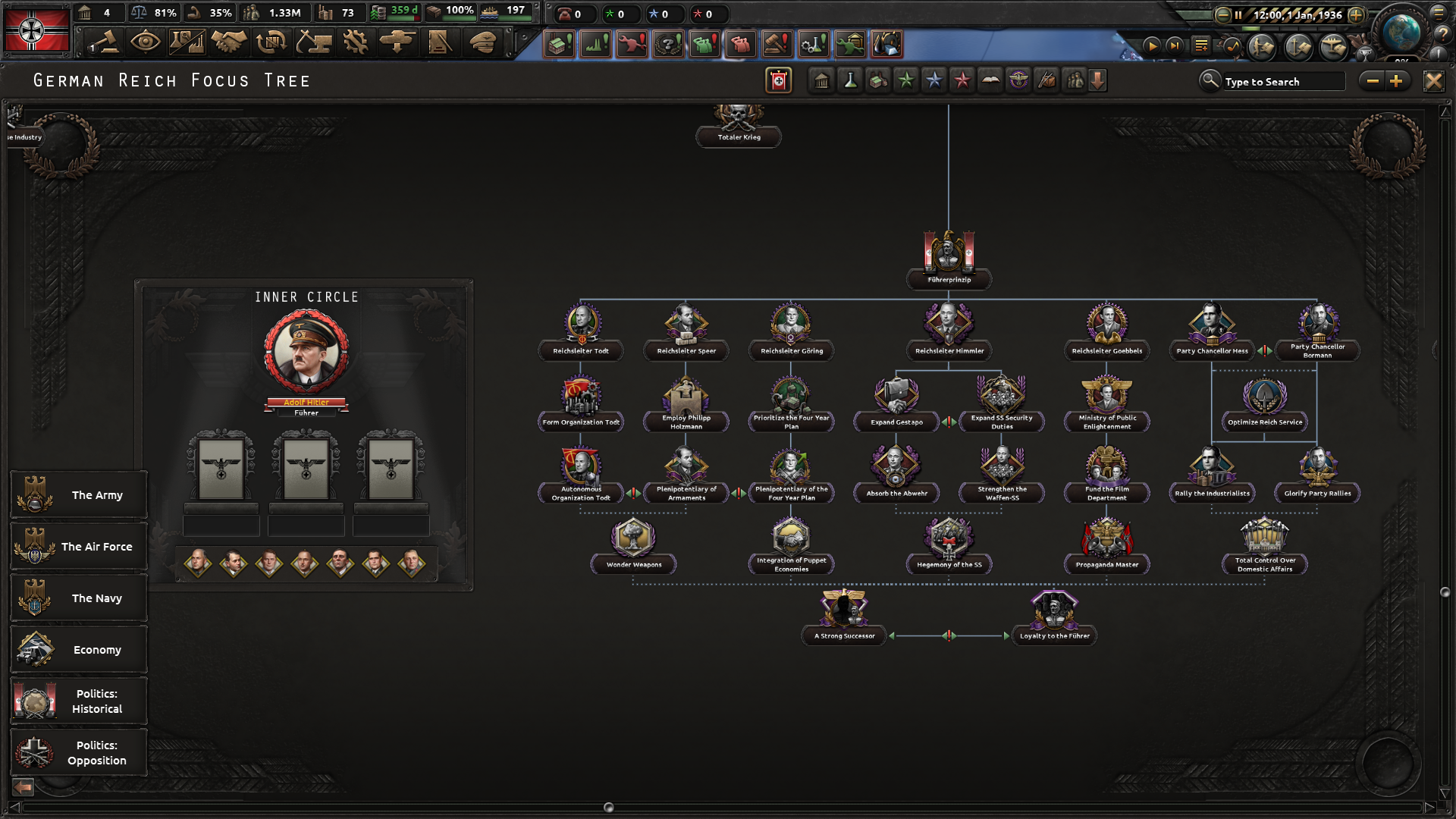1456x819 pixels.
Task: Click the red wrench alert icon
Action: pyautogui.click(x=632, y=45)
